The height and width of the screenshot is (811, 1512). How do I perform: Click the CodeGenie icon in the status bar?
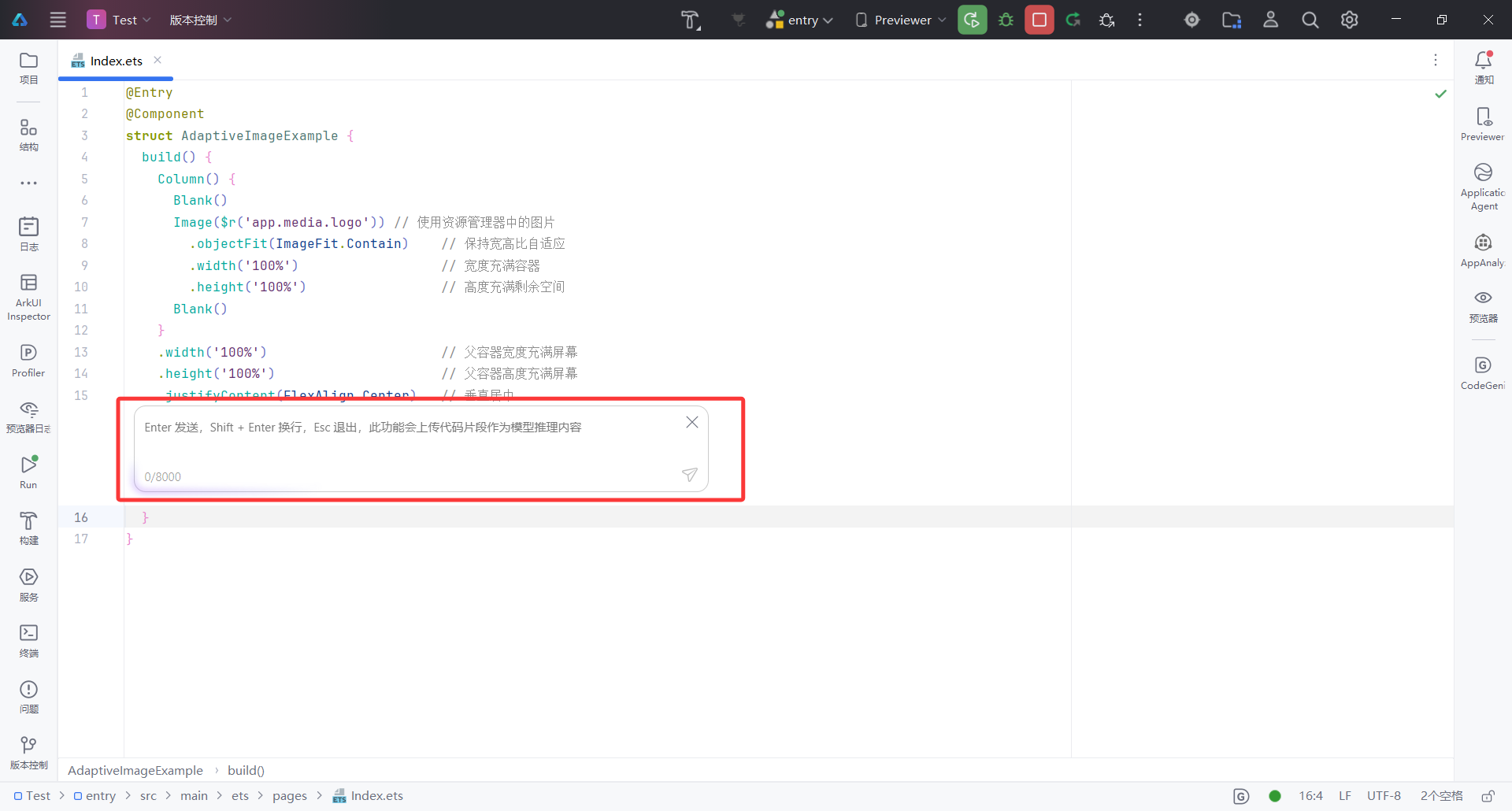[1241, 796]
